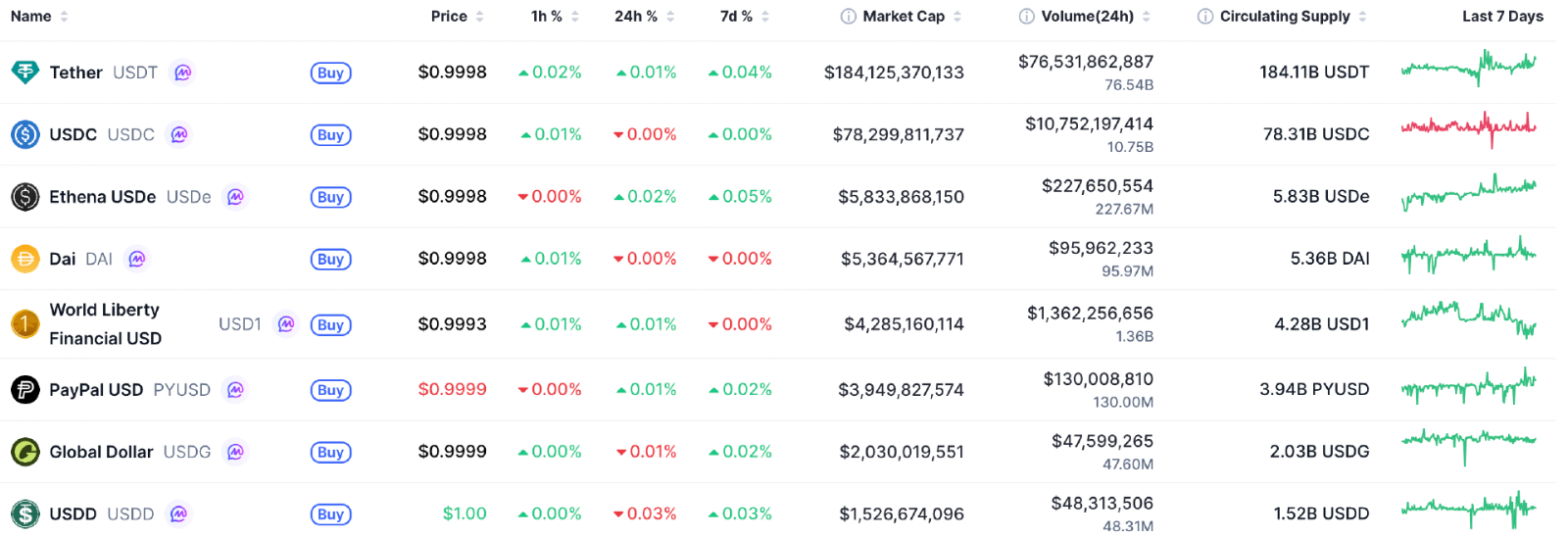Viewport: 1568px width, 537px height.
Task: Click the USDC coin logo icon
Action: [x=24, y=134]
